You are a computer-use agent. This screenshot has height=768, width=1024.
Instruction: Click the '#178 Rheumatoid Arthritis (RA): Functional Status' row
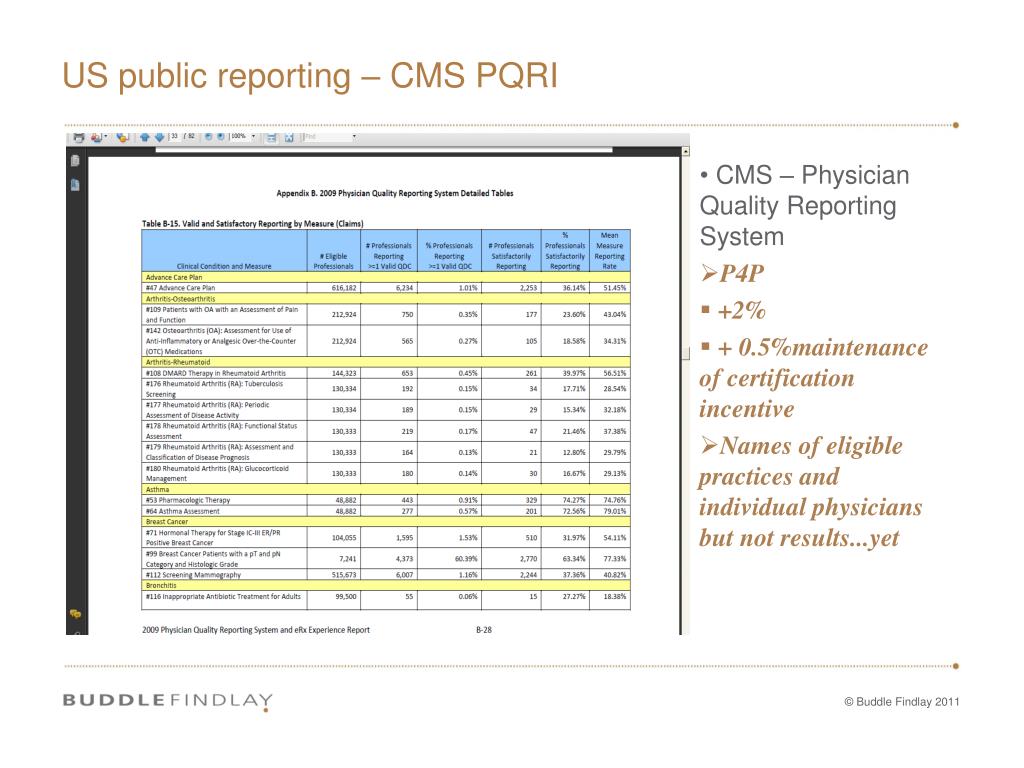tap(386, 431)
